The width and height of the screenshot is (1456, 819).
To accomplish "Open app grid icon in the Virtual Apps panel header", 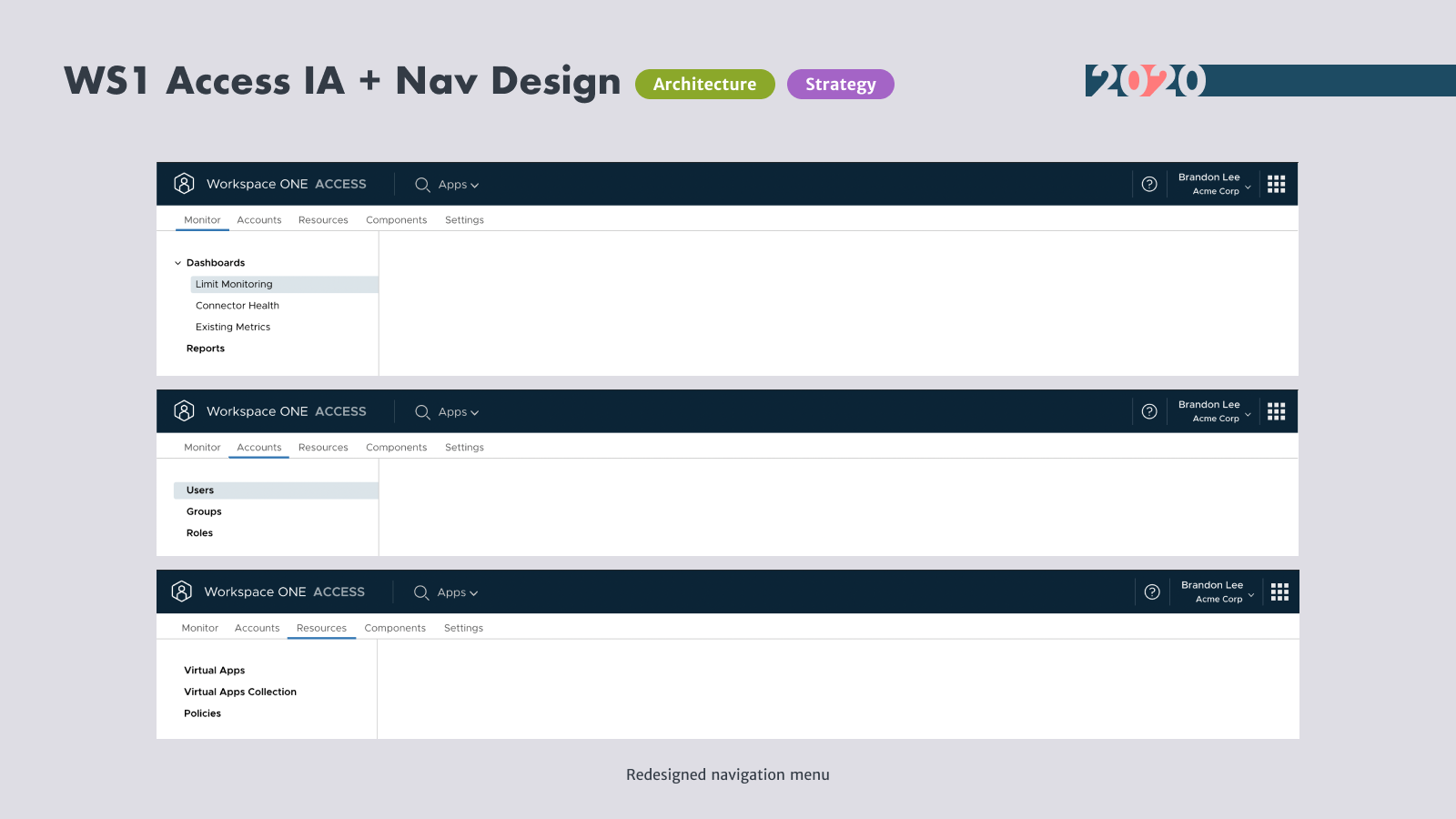I will tap(1279, 592).
